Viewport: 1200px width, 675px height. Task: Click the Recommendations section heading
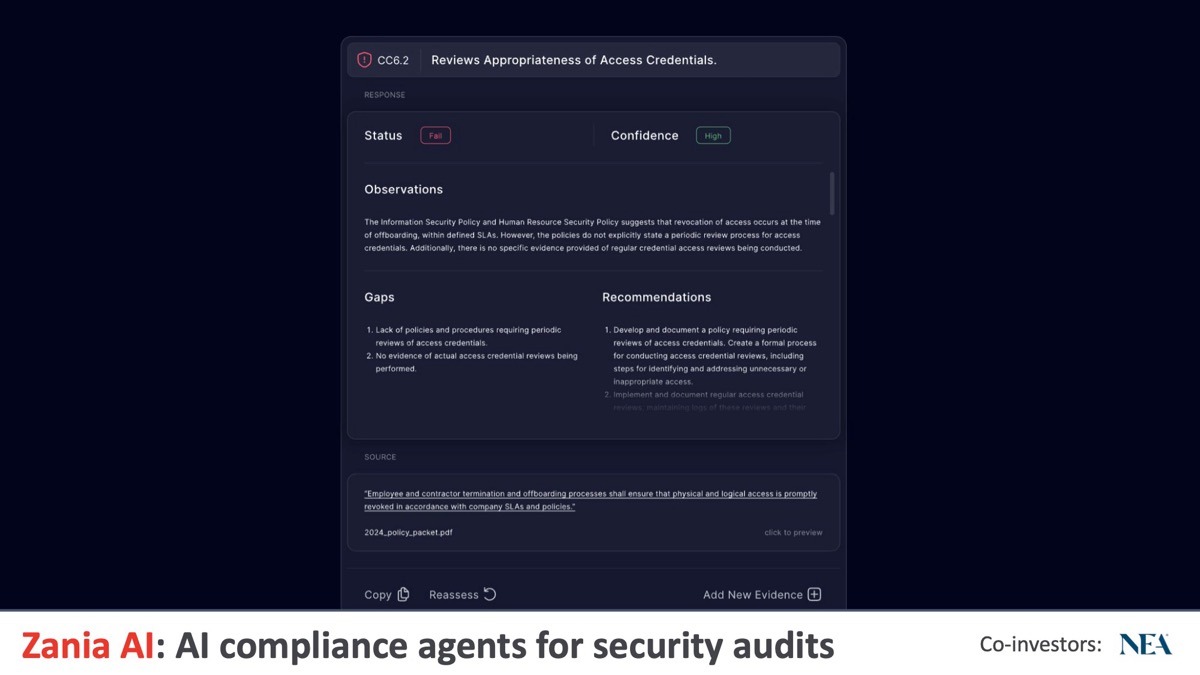click(656, 297)
